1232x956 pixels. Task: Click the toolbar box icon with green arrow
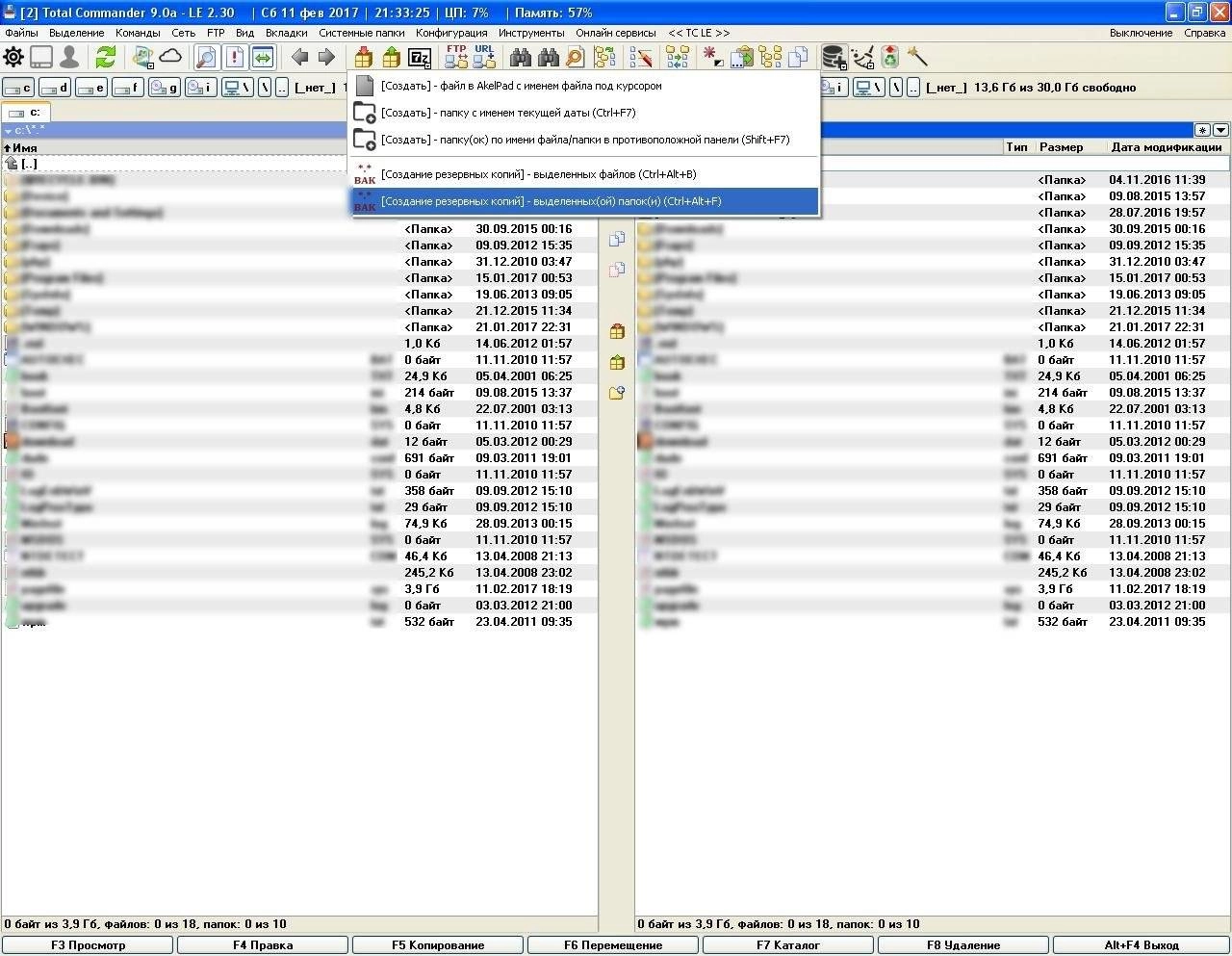pos(392,58)
